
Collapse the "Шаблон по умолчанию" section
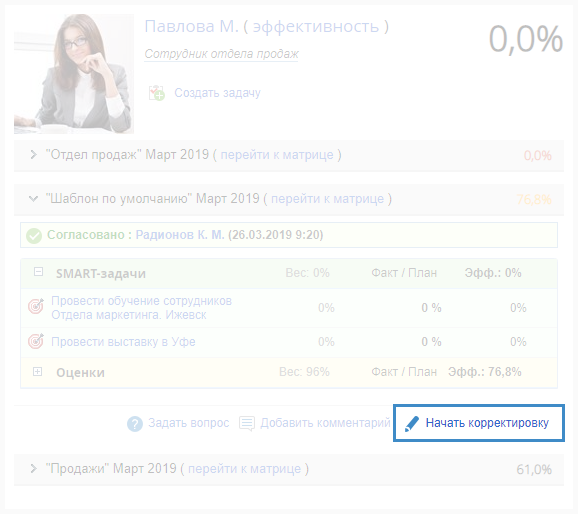point(34,199)
